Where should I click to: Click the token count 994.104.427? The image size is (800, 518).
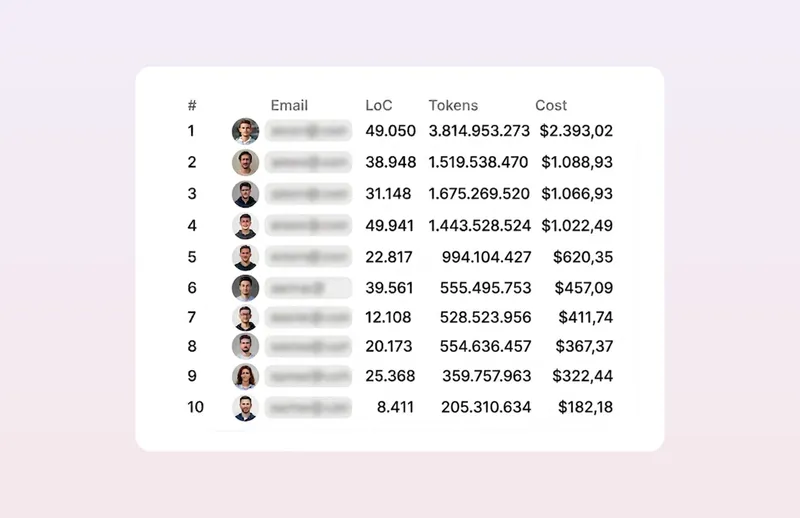tap(486, 257)
